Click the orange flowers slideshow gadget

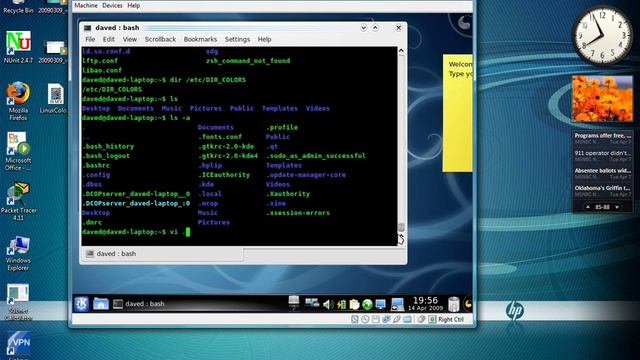(602, 98)
